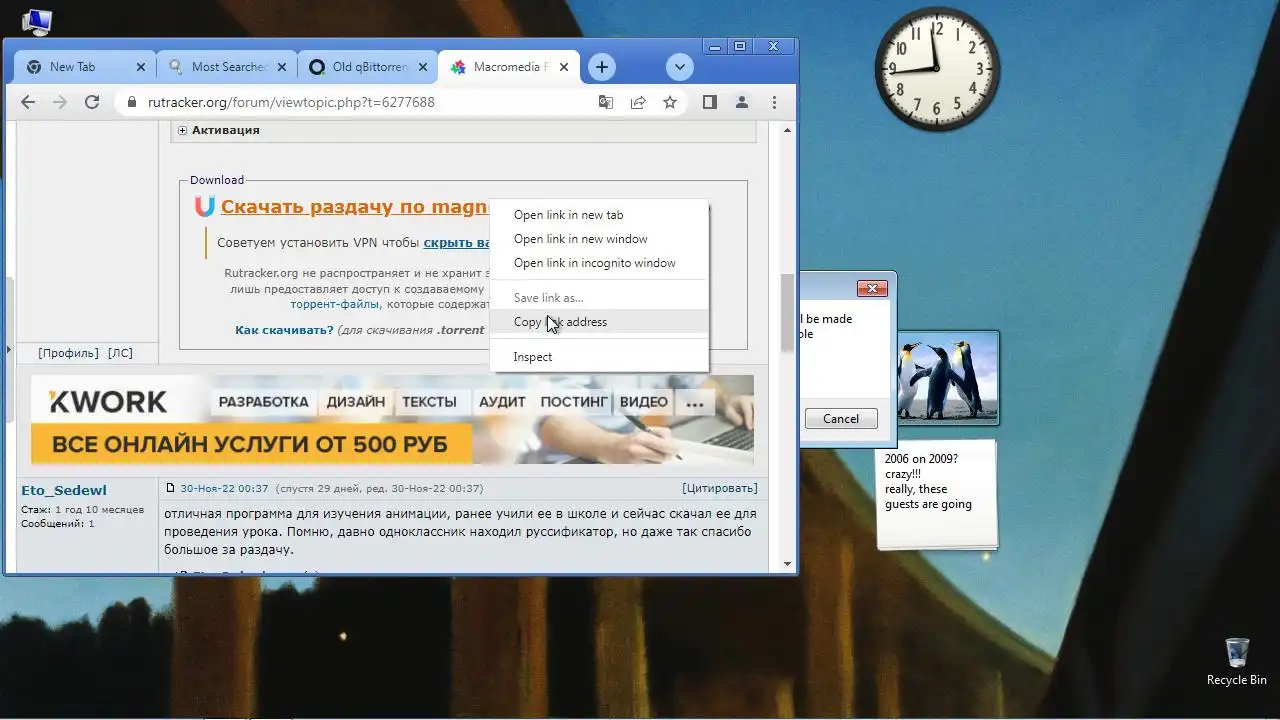Click the magnet U icon in Download box

click(204, 207)
